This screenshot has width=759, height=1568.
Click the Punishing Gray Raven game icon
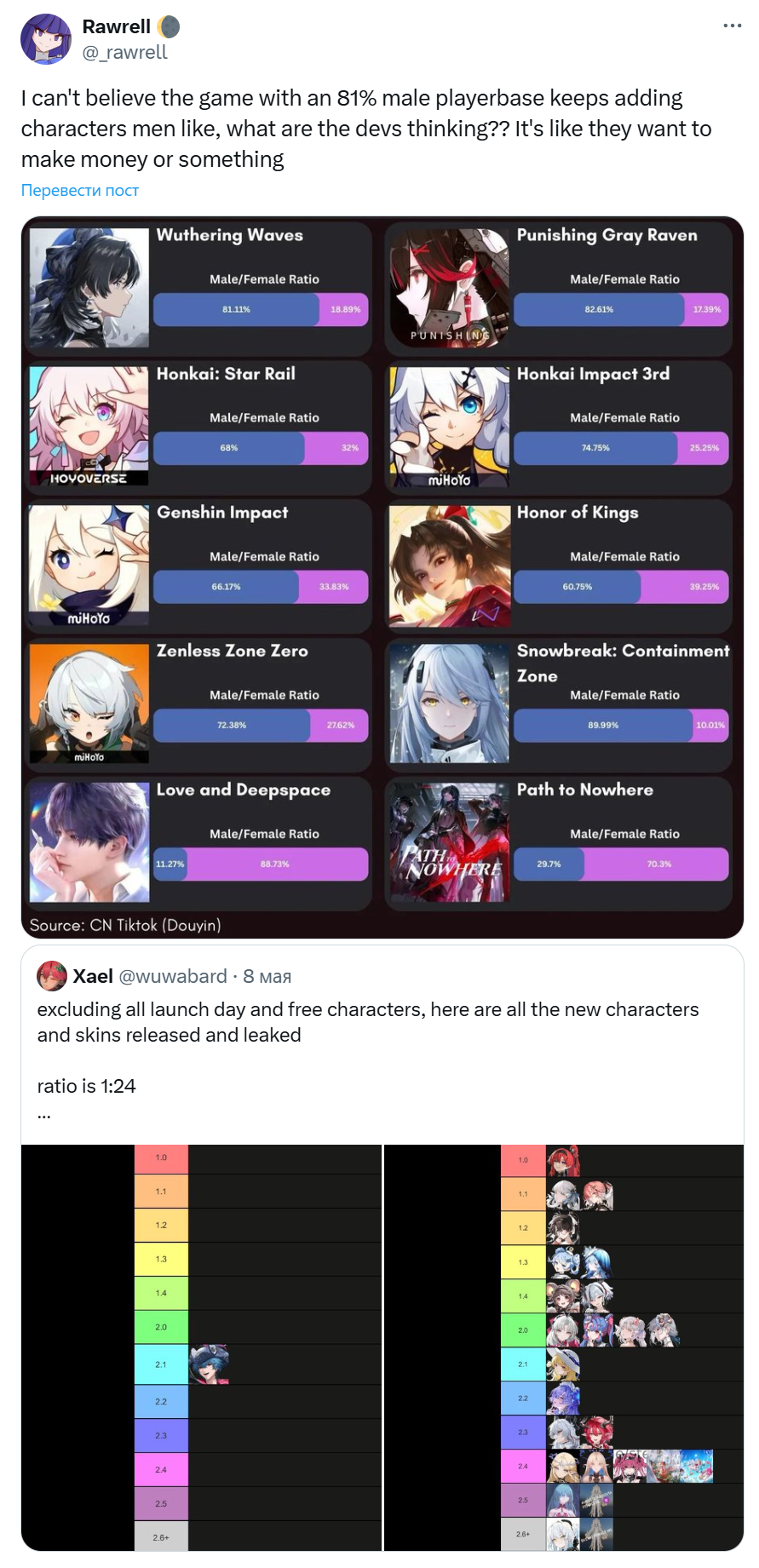coord(450,287)
